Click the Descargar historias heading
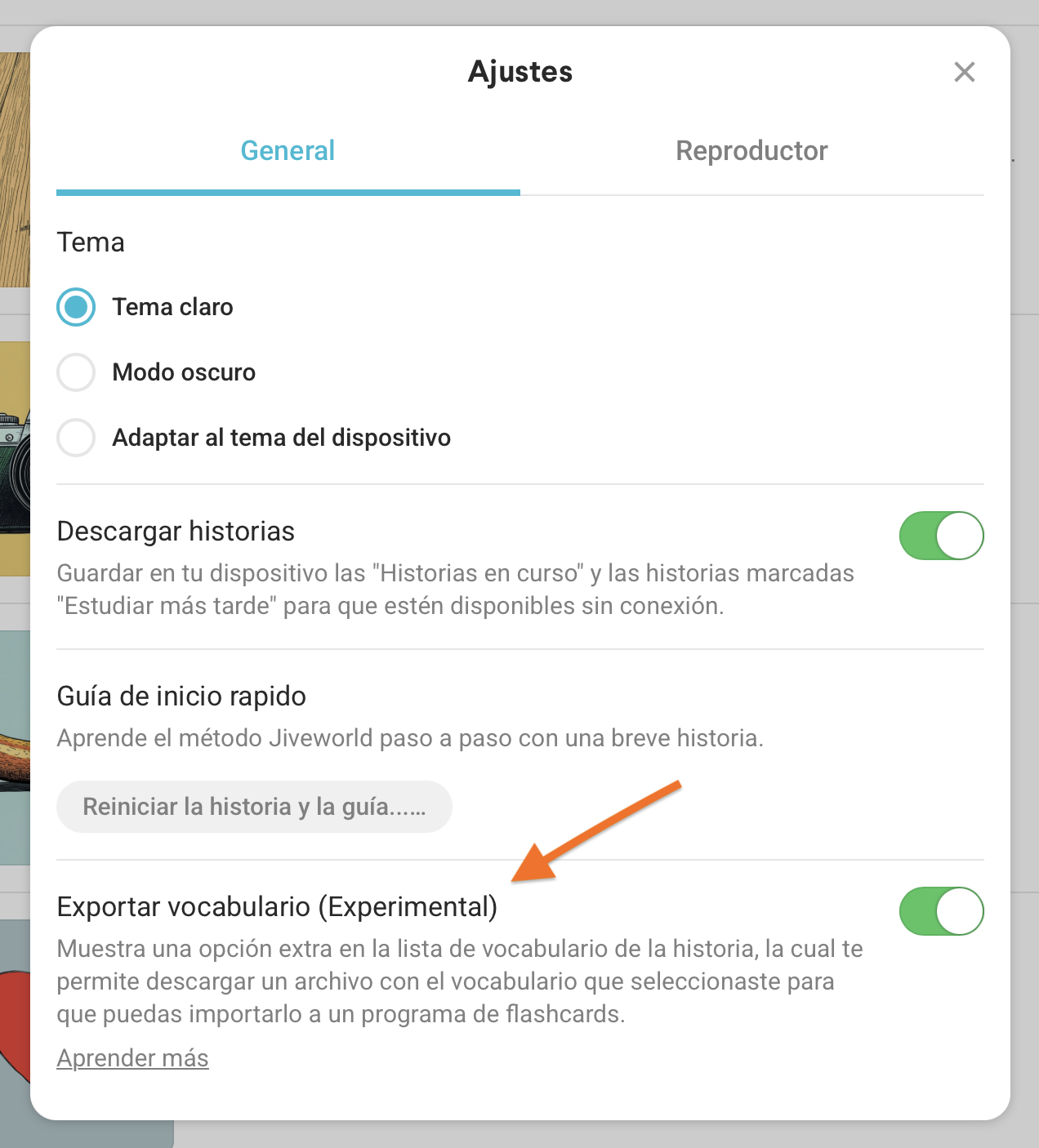This screenshot has width=1039, height=1148. coord(176,532)
